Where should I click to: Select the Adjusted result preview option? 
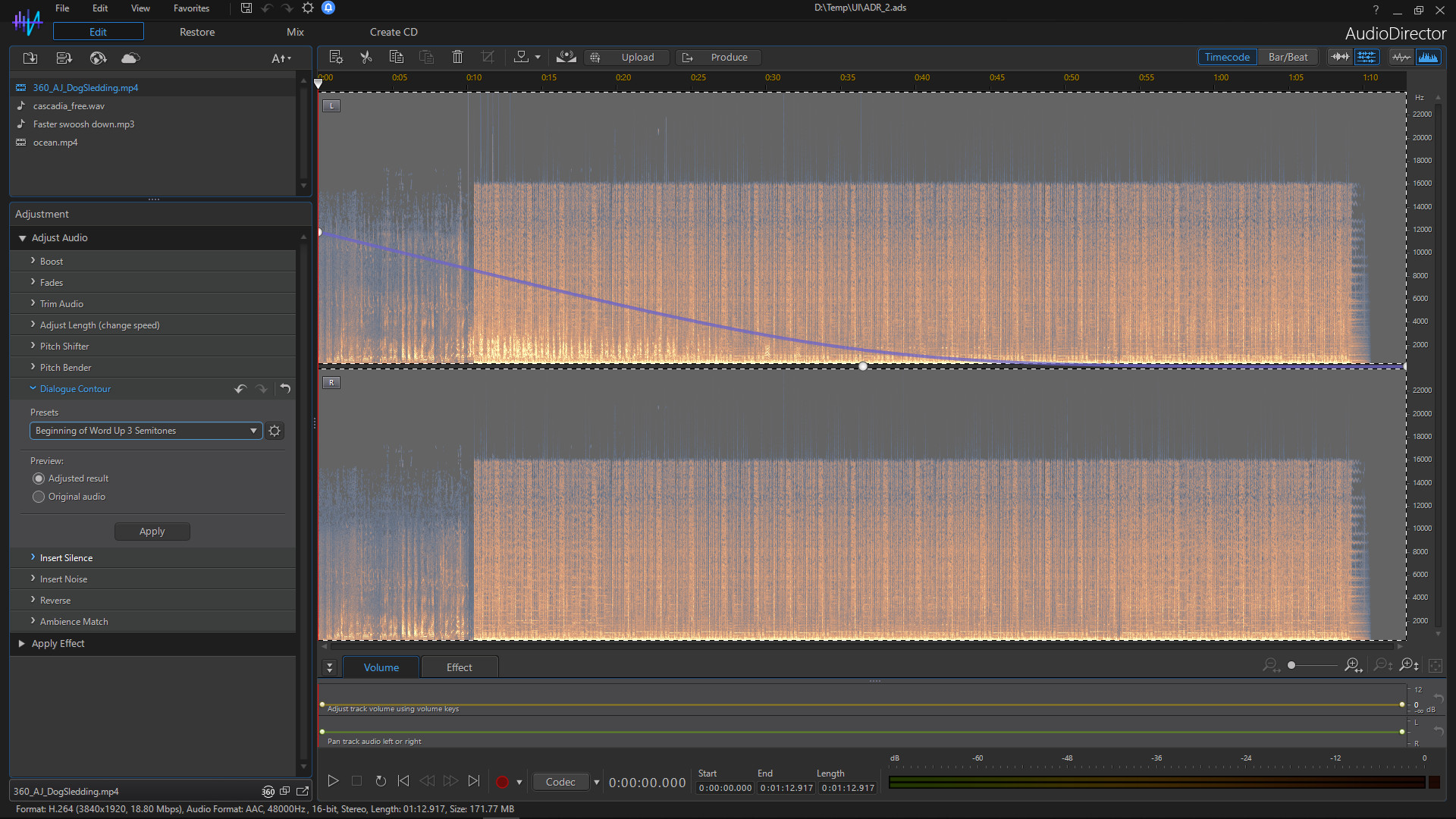click(x=38, y=479)
